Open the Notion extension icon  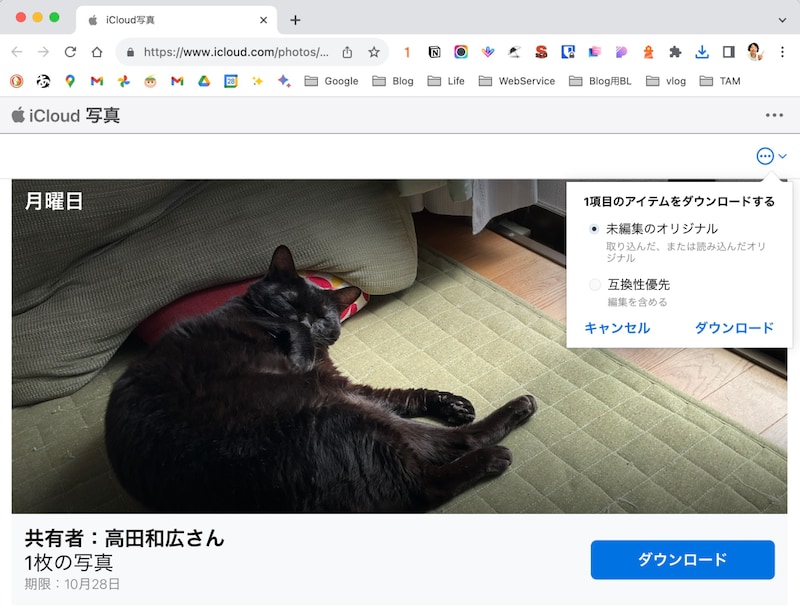pos(434,52)
